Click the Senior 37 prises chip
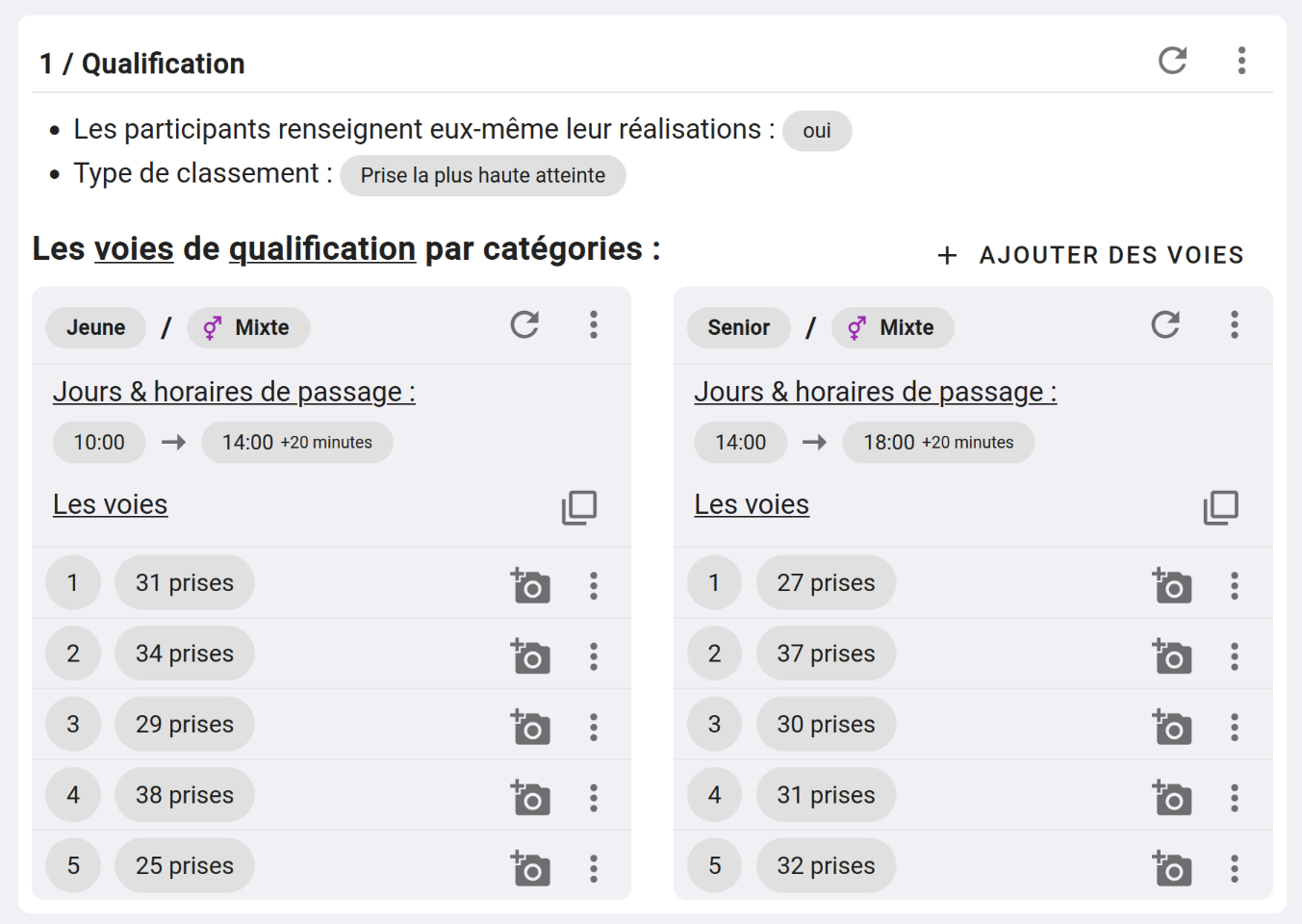 826,654
